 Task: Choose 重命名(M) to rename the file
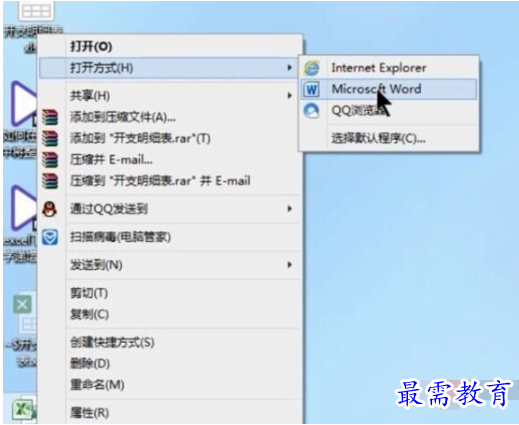170,385
